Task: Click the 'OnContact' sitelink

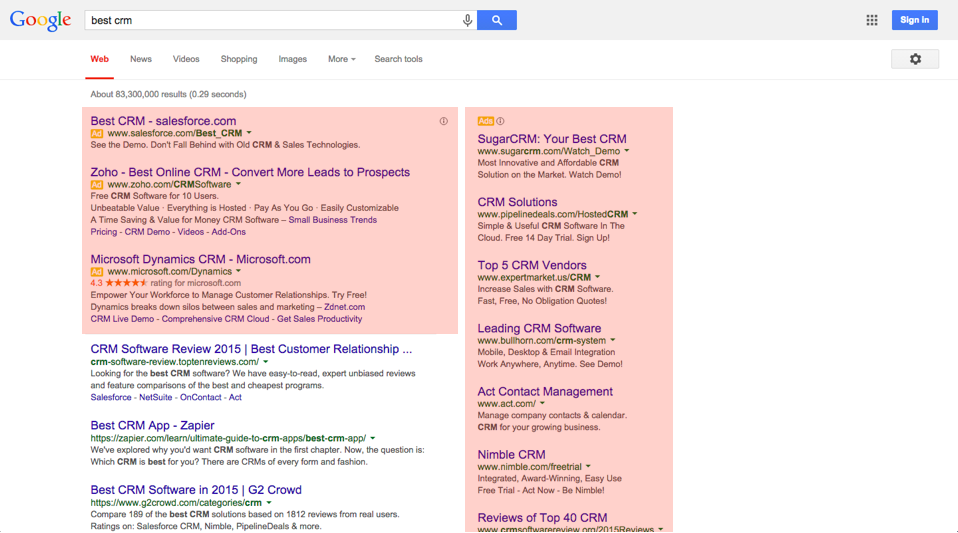Action: coord(200,397)
